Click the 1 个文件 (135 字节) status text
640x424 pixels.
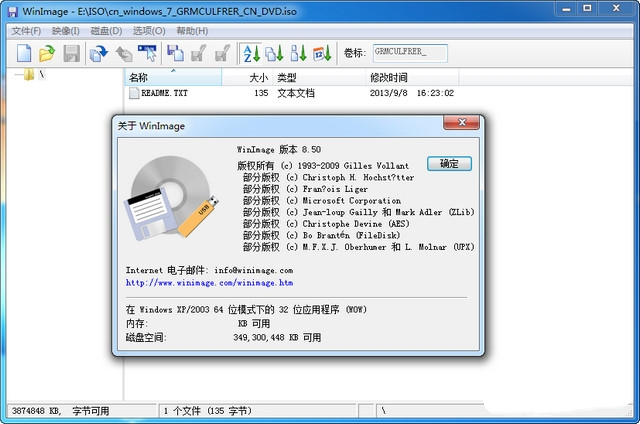point(207,411)
